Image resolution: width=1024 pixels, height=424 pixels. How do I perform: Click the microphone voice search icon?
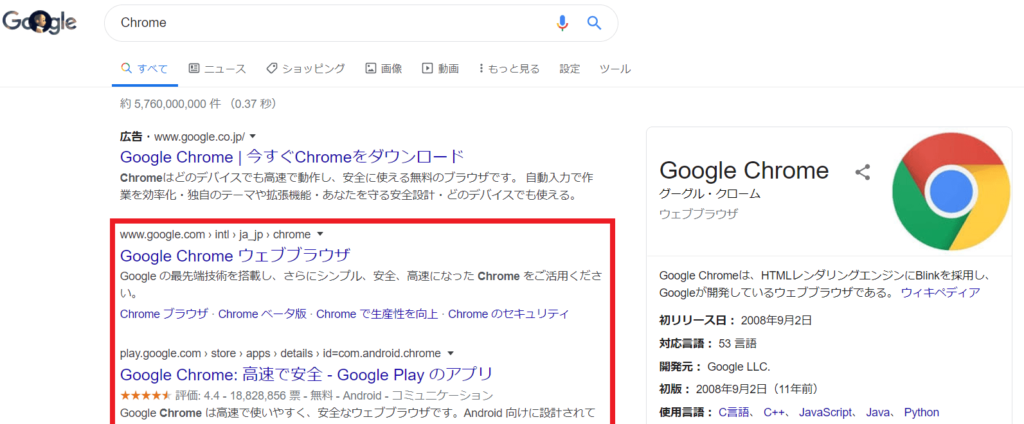point(562,23)
